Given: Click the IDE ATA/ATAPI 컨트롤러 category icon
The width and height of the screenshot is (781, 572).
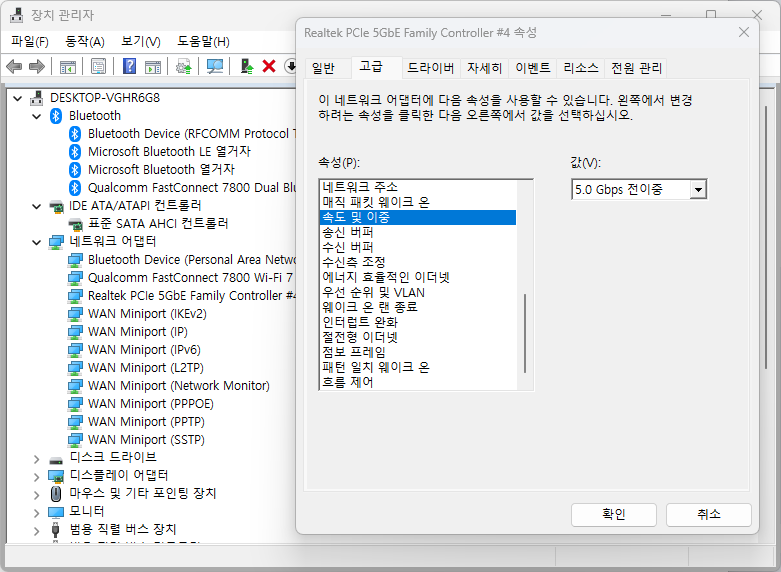Looking at the screenshot, I should pos(56,206).
